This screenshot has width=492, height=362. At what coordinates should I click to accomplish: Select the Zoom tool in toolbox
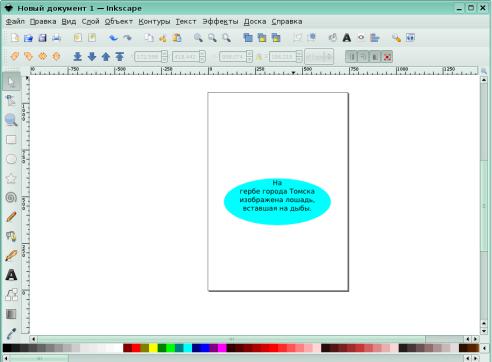11,120
